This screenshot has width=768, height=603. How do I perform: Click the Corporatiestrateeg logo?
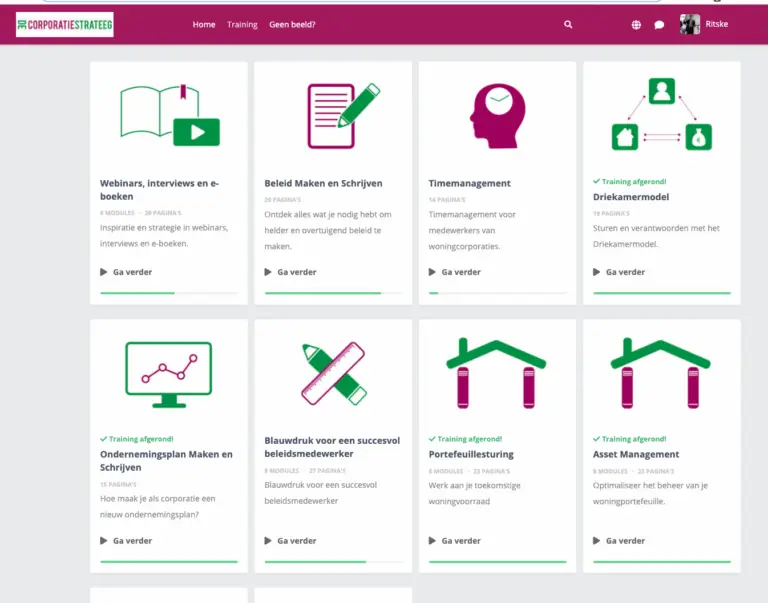65,24
